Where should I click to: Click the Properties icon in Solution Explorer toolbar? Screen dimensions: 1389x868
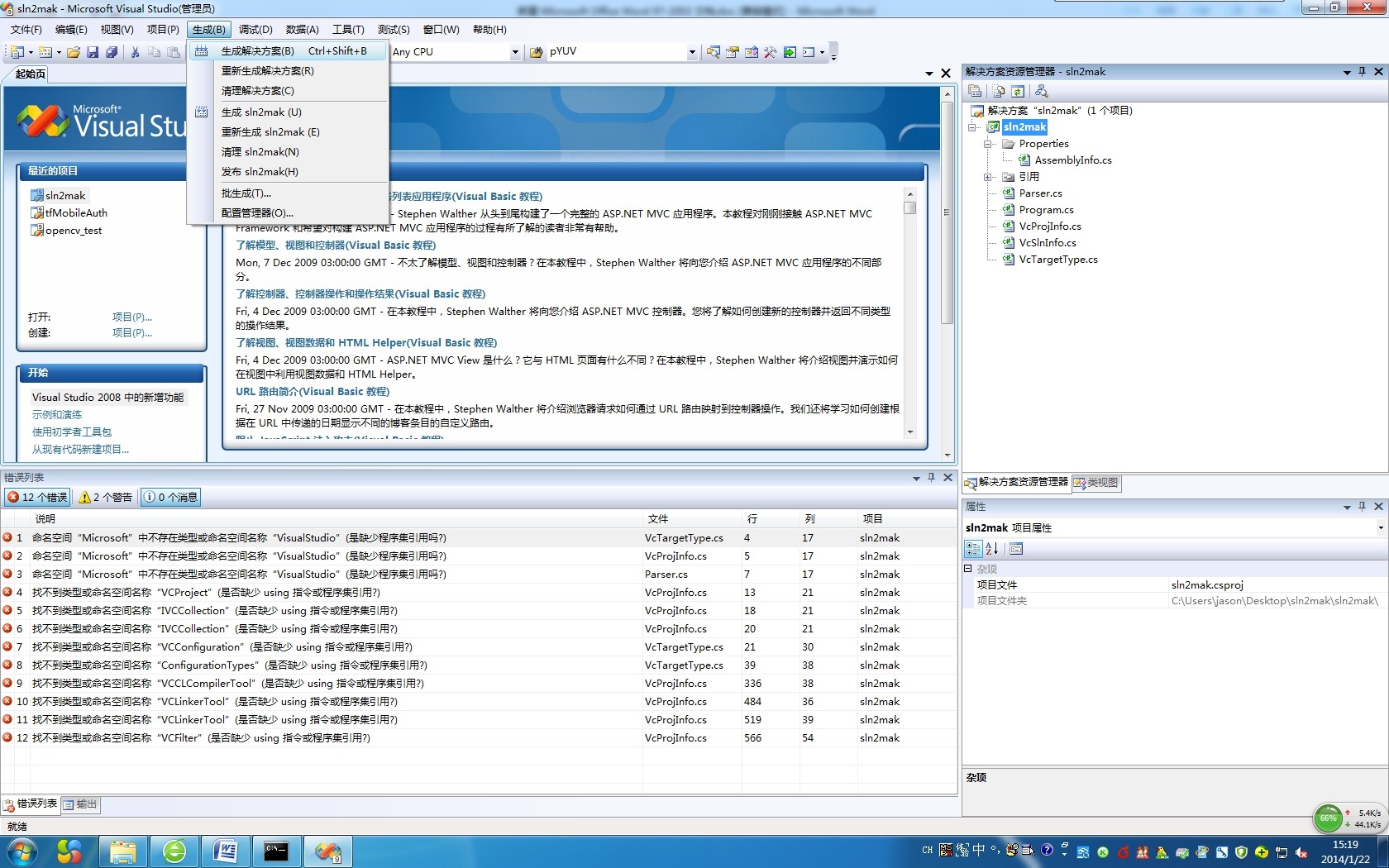pyautogui.click(x=974, y=91)
